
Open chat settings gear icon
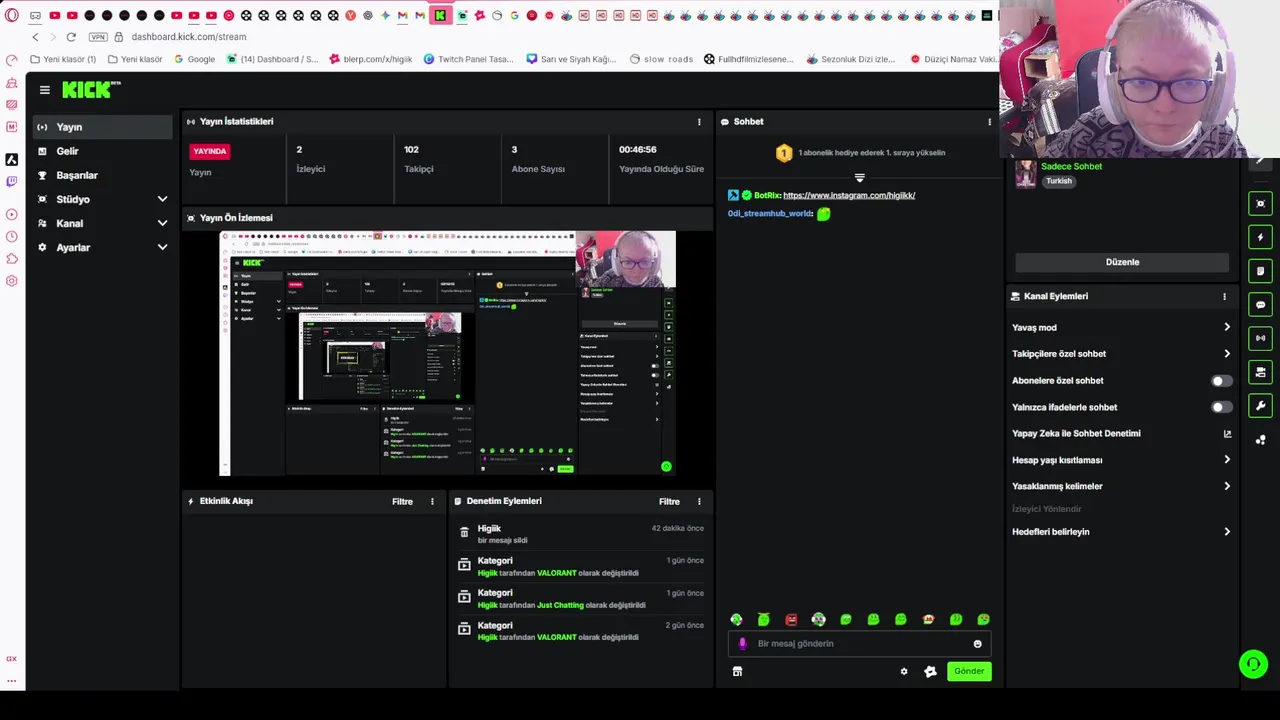point(904,672)
